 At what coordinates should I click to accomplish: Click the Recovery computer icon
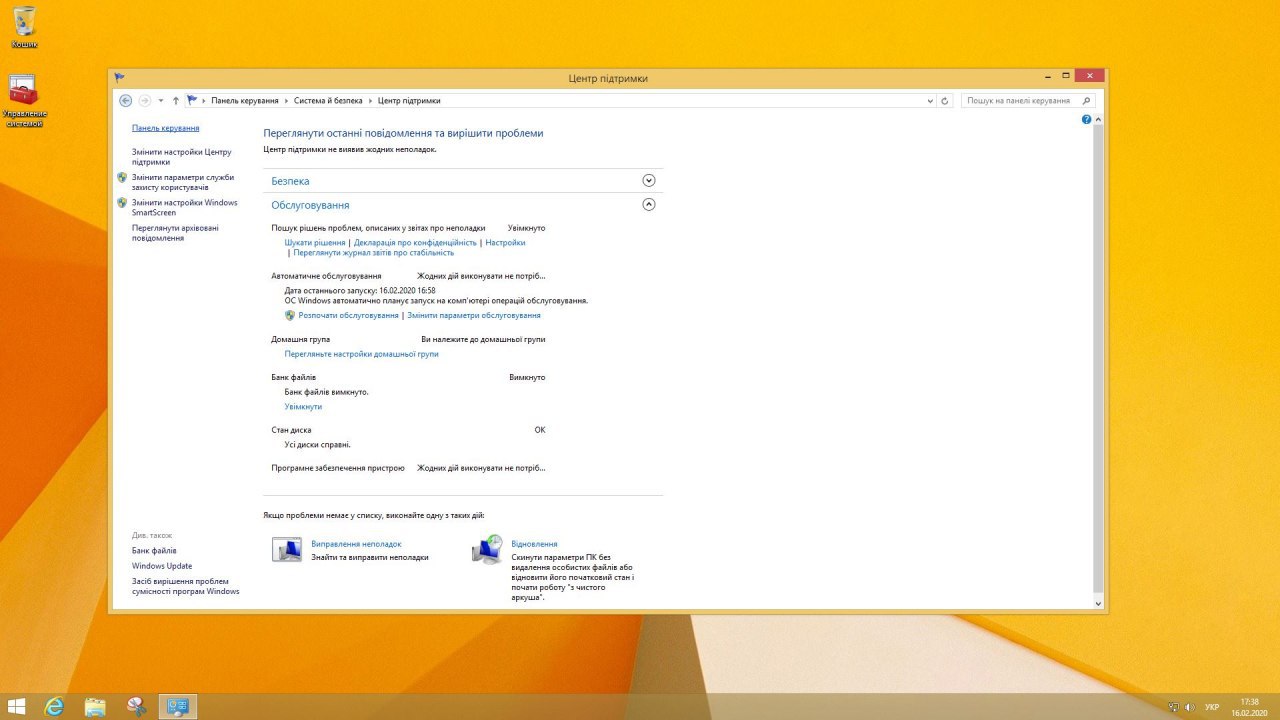(x=488, y=549)
